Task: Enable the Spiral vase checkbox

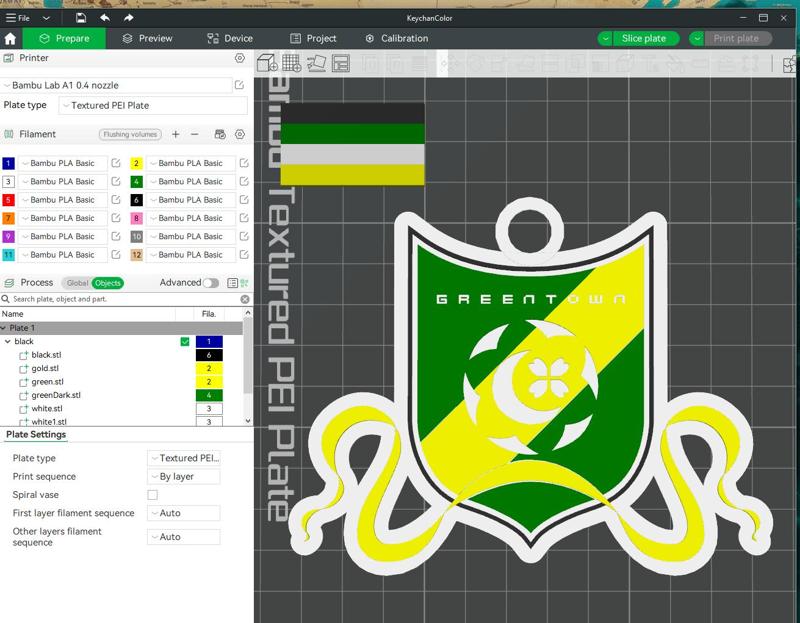Action: [153, 495]
